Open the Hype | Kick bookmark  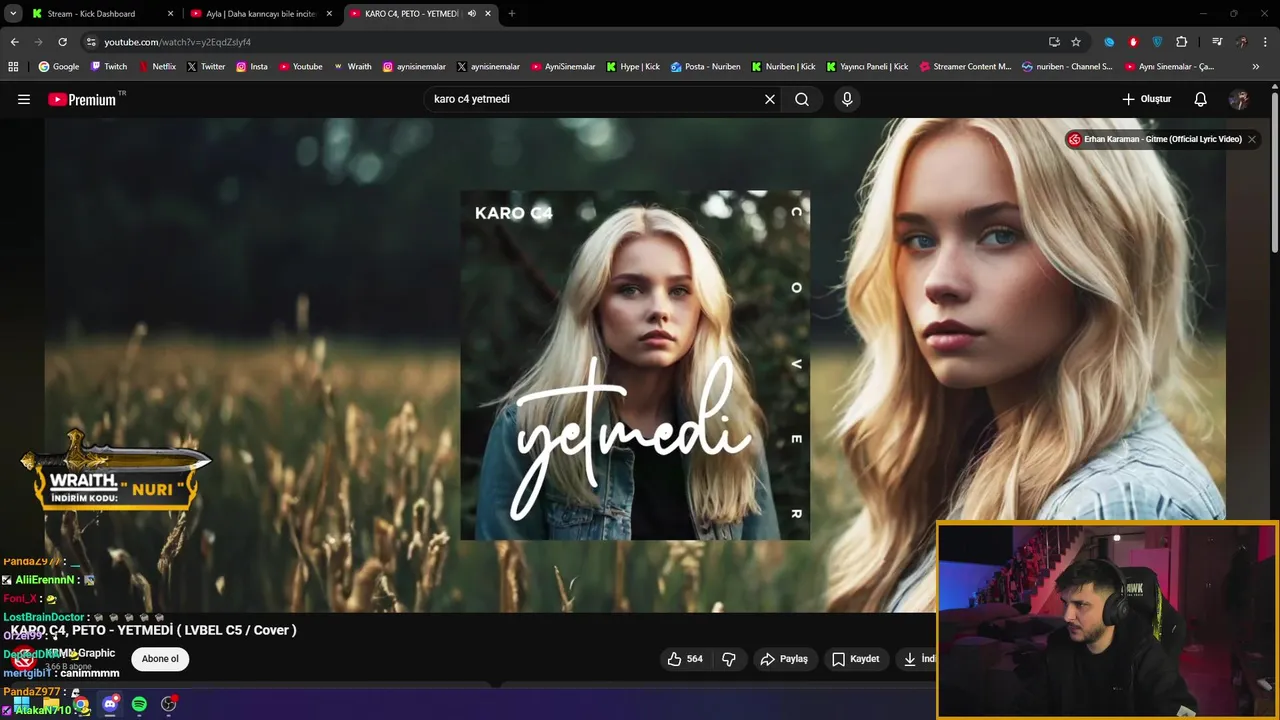coord(632,67)
